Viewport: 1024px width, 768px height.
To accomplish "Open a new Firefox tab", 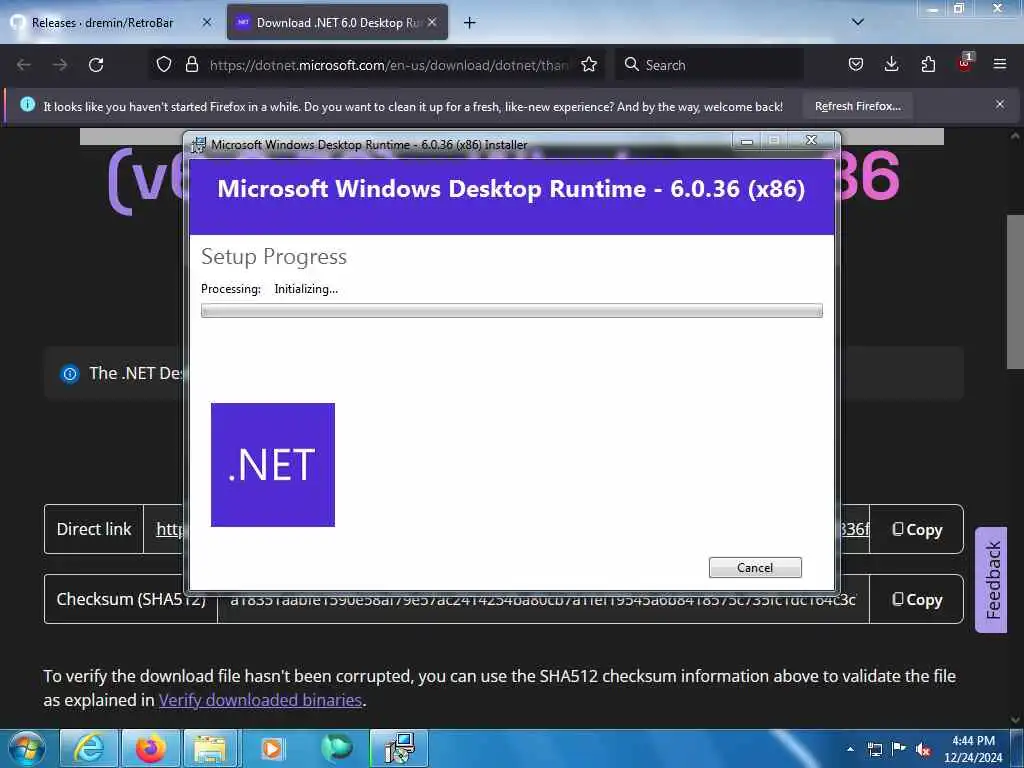I will tap(470, 23).
